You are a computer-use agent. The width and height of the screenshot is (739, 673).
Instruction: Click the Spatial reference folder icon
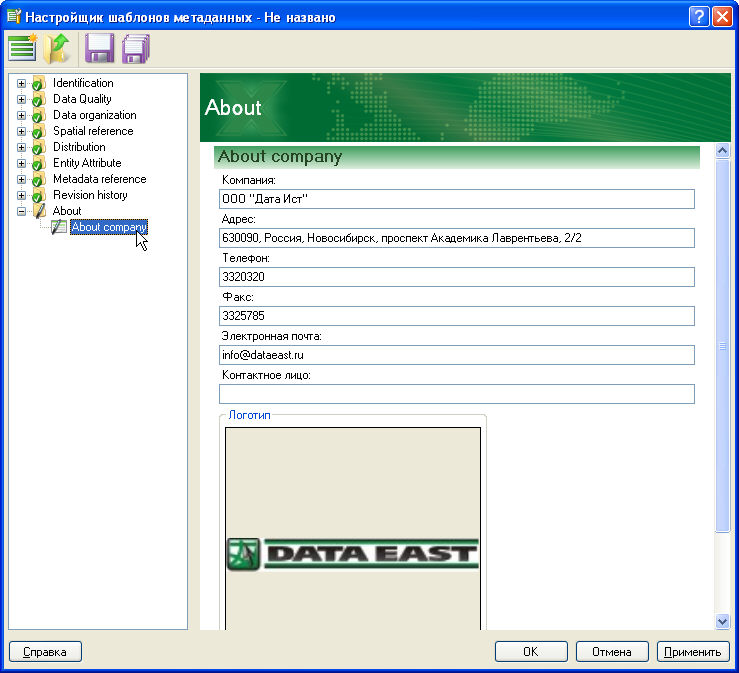click(x=39, y=131)
